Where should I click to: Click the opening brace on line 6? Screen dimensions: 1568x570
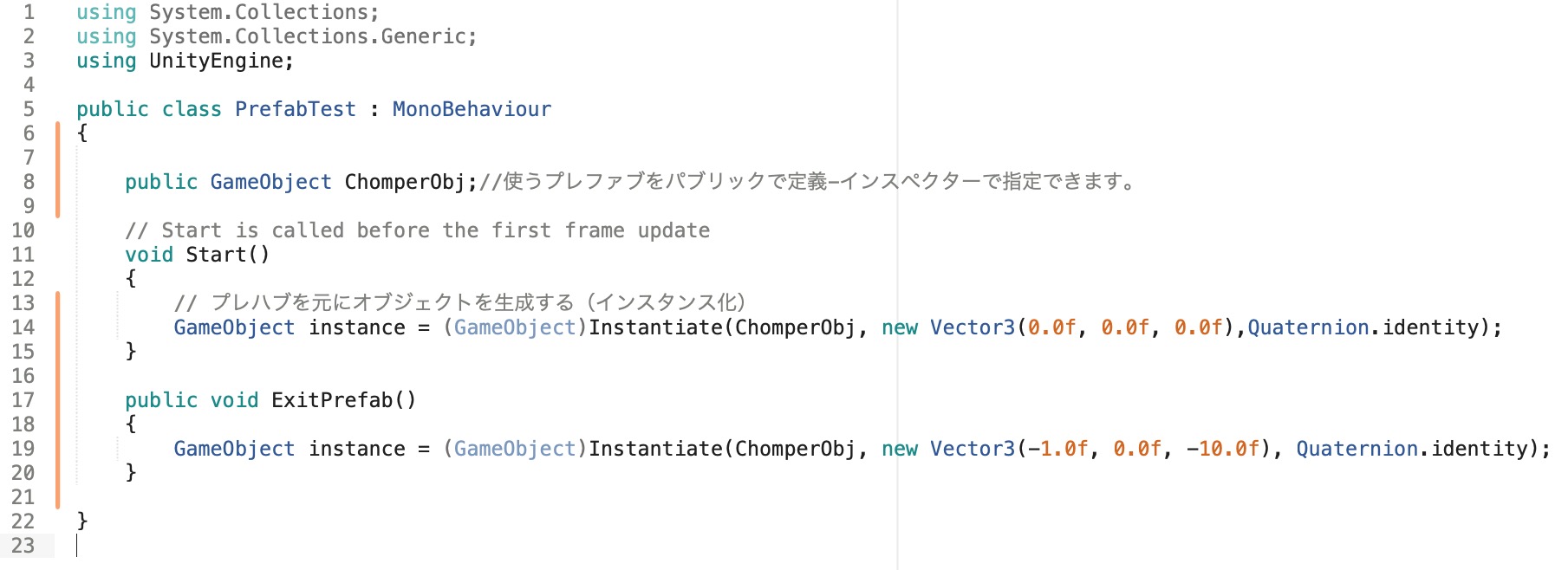tap(82, 133)
